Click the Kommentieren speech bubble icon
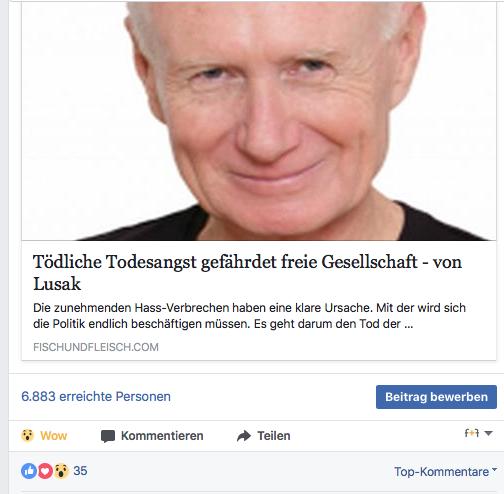The width and height of the screenshot is (504, 494). [x=108, y=436]
